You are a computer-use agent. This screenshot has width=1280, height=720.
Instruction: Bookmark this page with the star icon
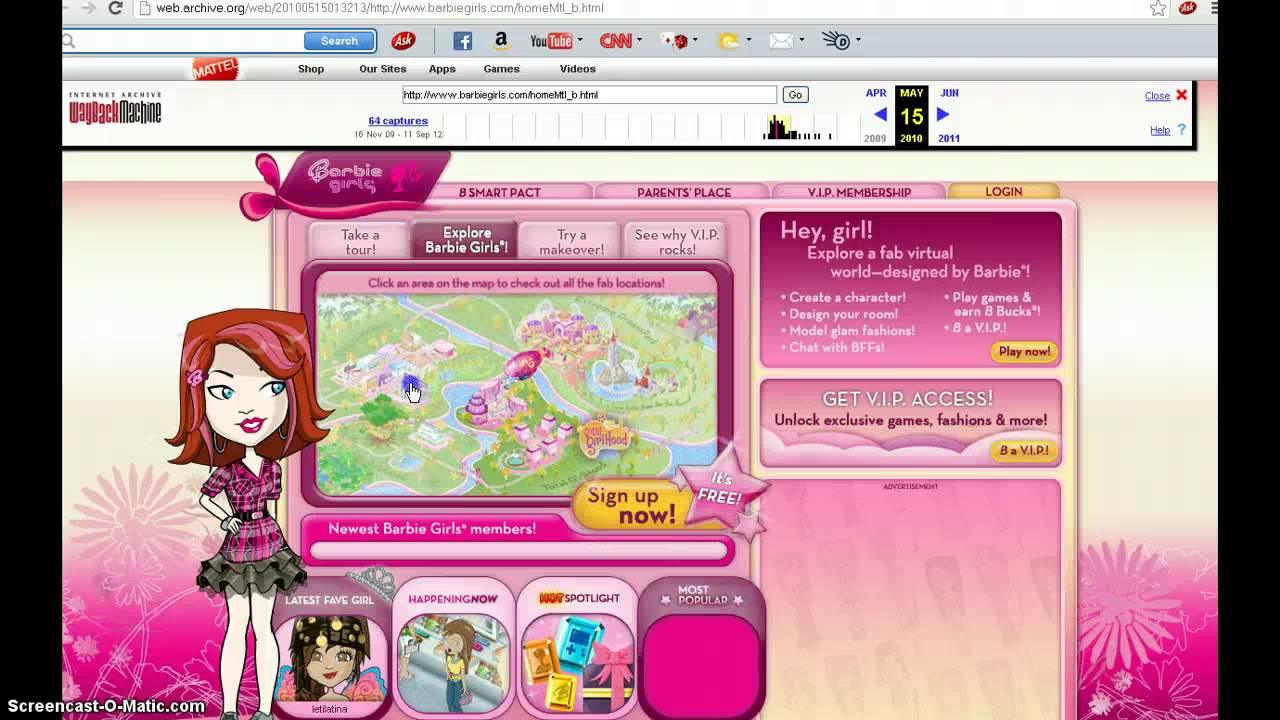point(1158,8)
